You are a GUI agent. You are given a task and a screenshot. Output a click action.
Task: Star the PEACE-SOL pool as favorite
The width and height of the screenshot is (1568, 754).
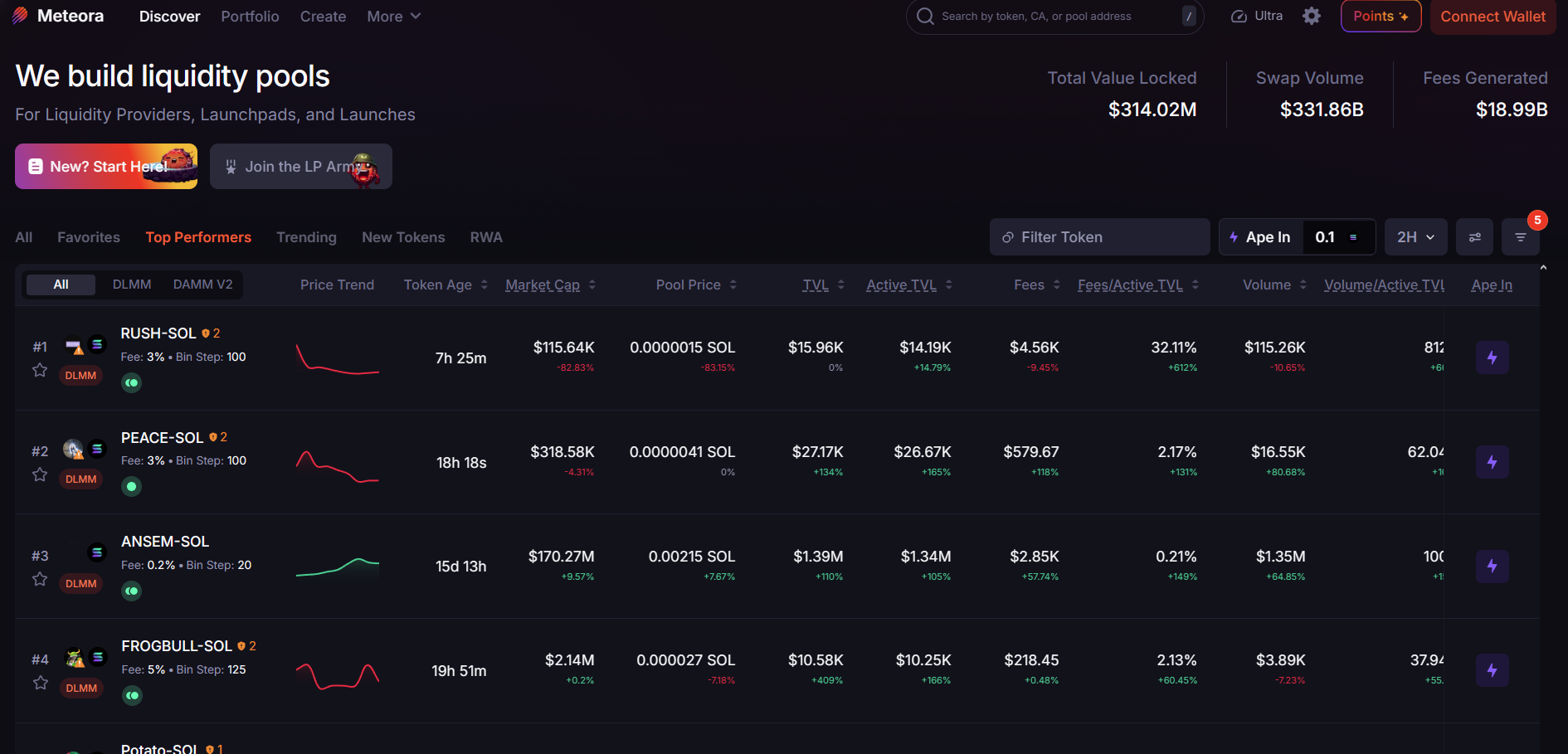click(40, 474)
